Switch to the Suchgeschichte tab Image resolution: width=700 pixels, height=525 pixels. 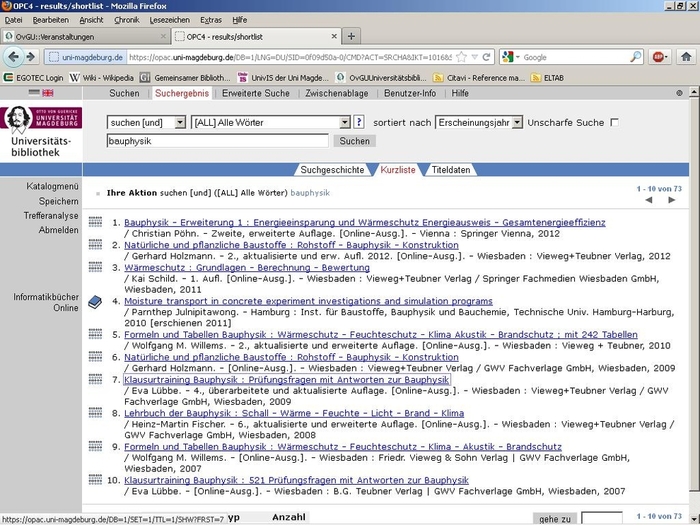[332, 170]
